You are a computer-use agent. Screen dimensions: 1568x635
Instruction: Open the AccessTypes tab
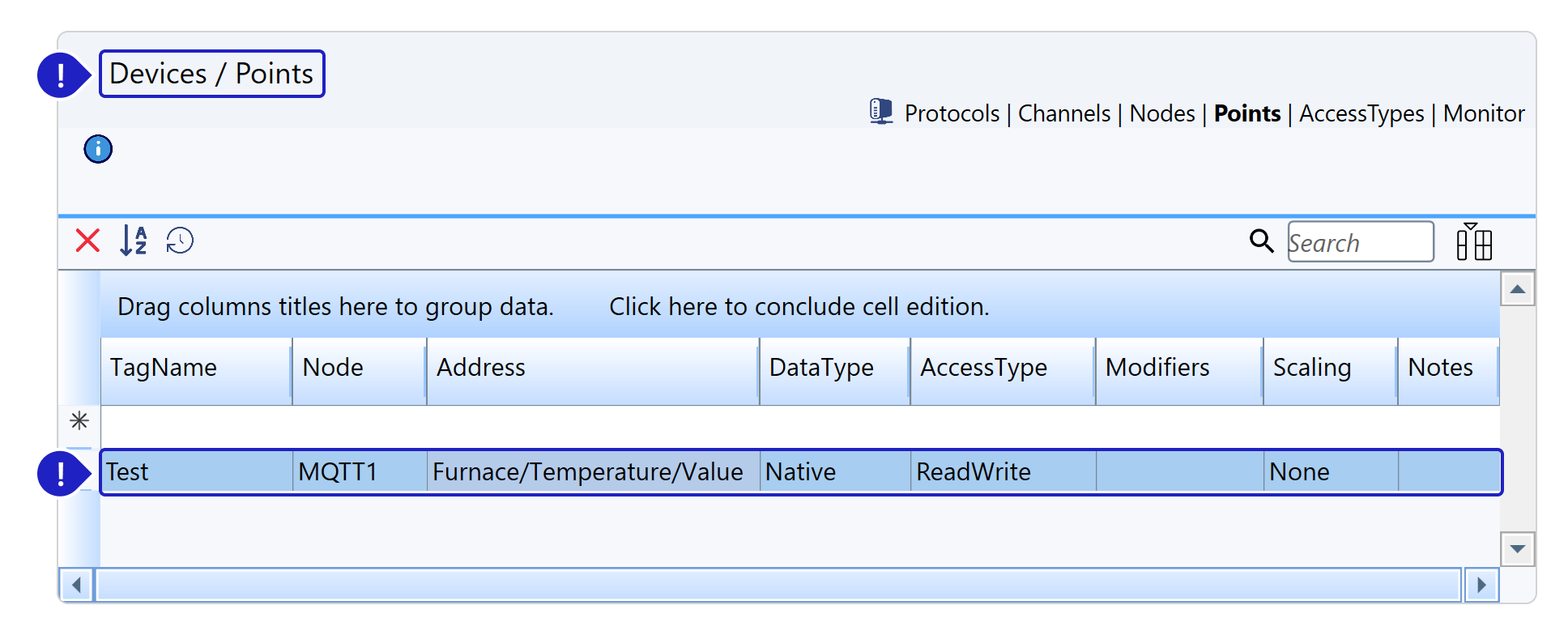click(1361, 113)
